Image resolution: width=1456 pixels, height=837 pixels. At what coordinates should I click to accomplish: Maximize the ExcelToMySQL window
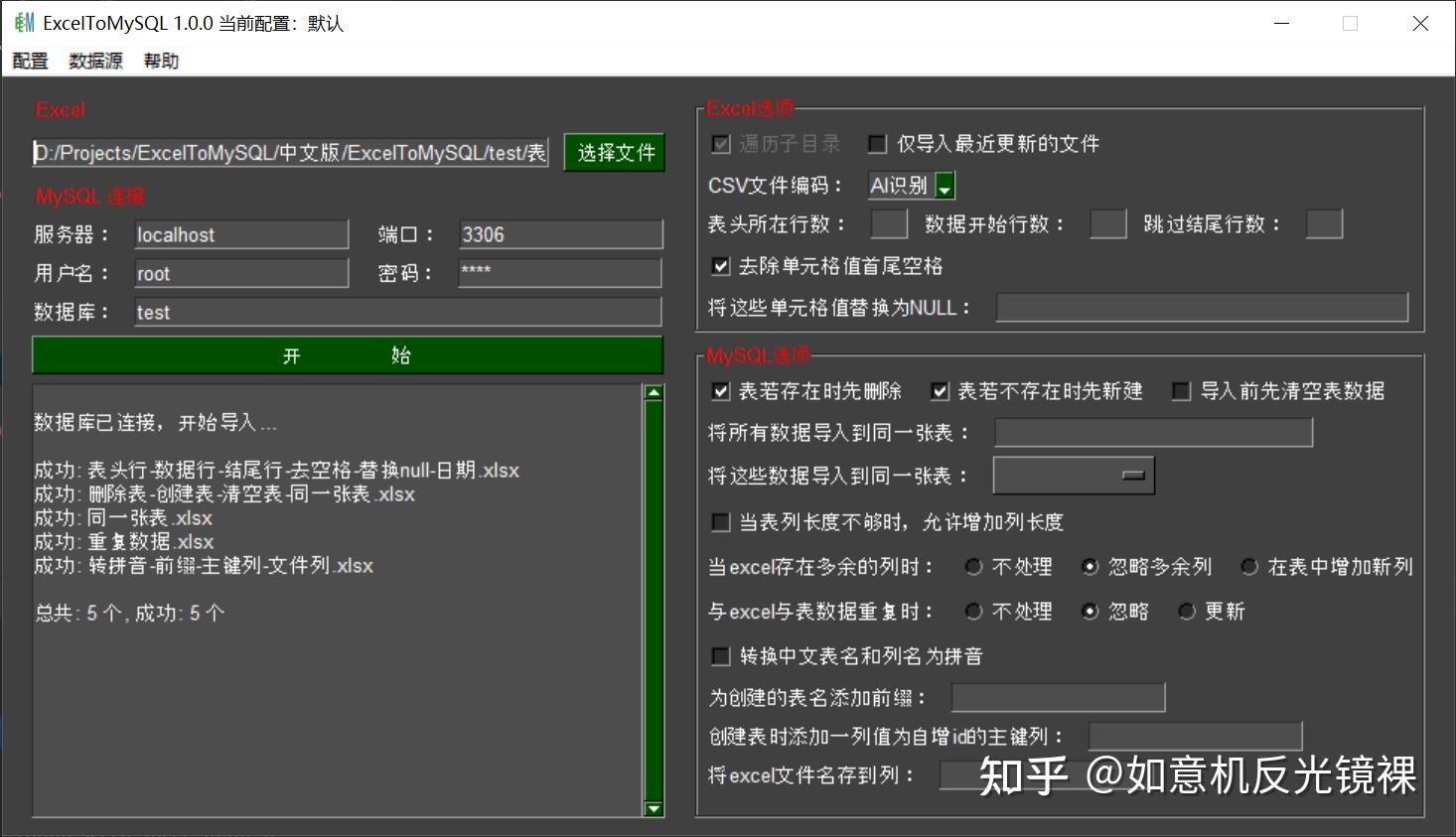1350,23
